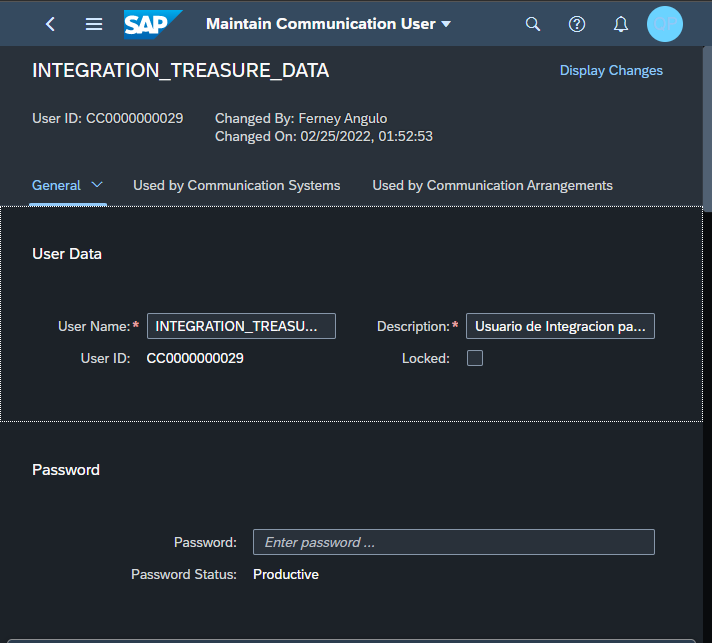Open the help question mark icon
This screenshot has width=712, height=643.
coord(577,24)
